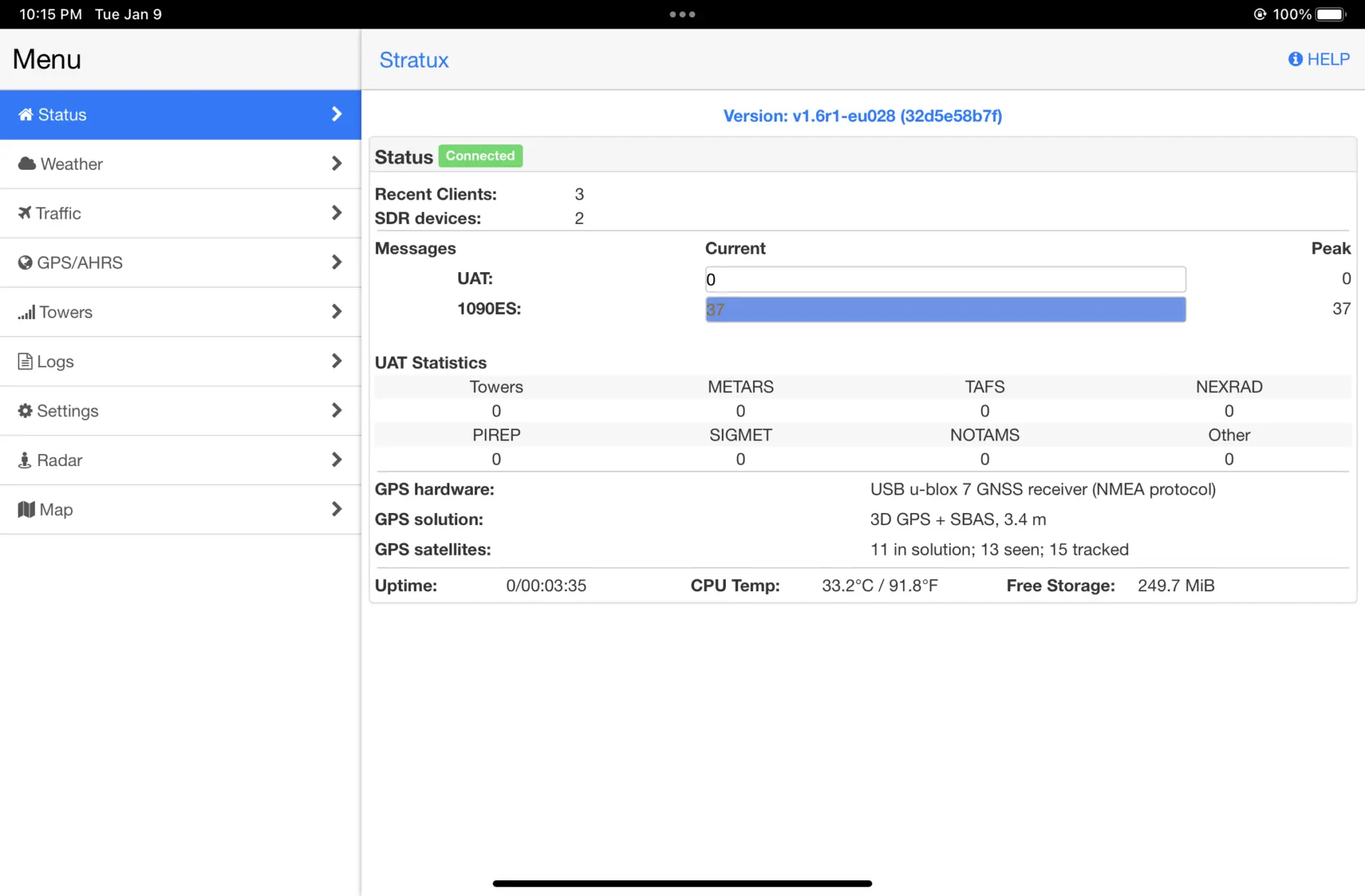1365x896 pixels.
Task: Open the Status menu item
Action: [181, 114]
